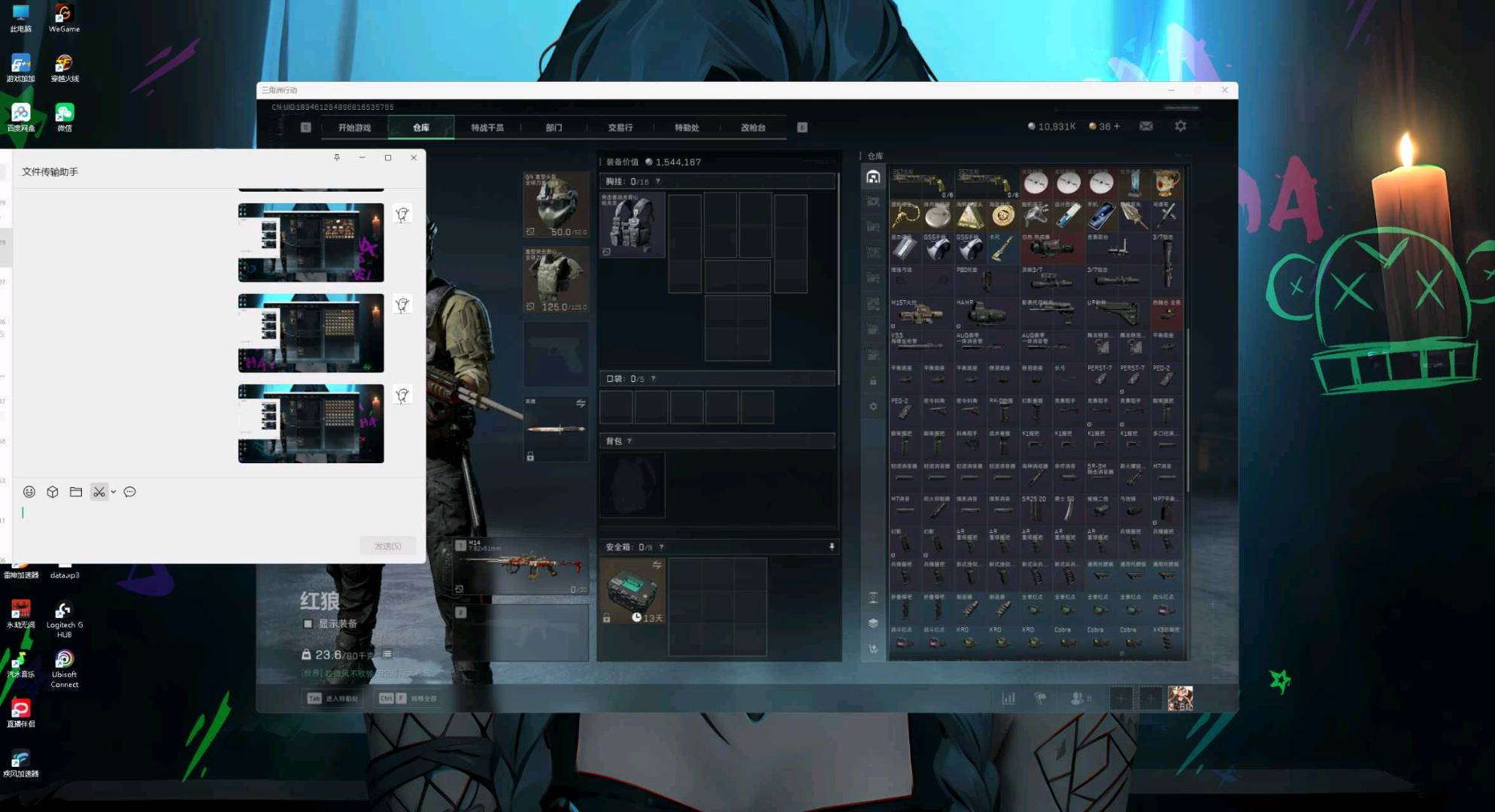Open chat history bubble icon
1495x812 pixels.
(x=130, y=492)
